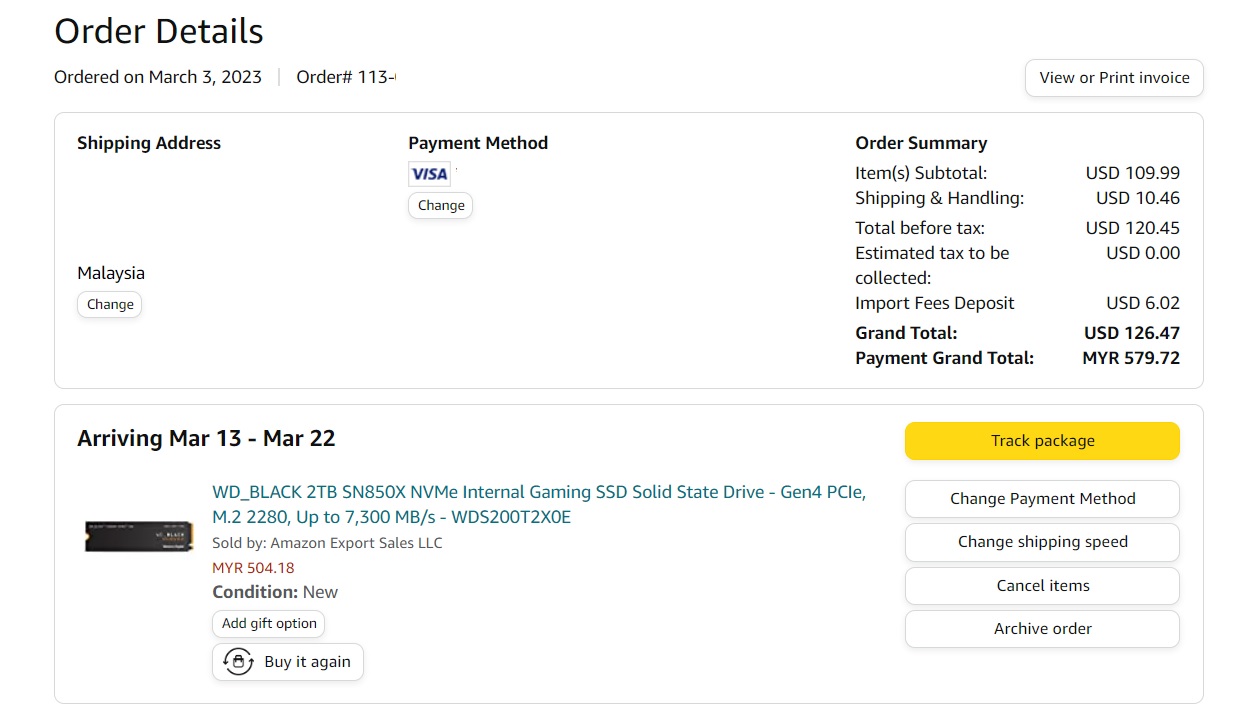Open the WD_BLACK SSD product thumbnail

(138, 536)
